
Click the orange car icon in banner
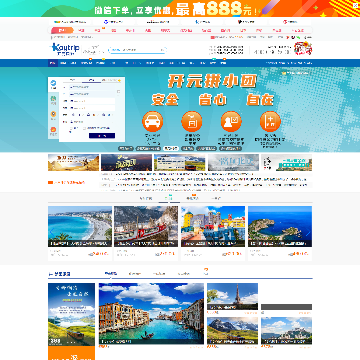point(153,121)
